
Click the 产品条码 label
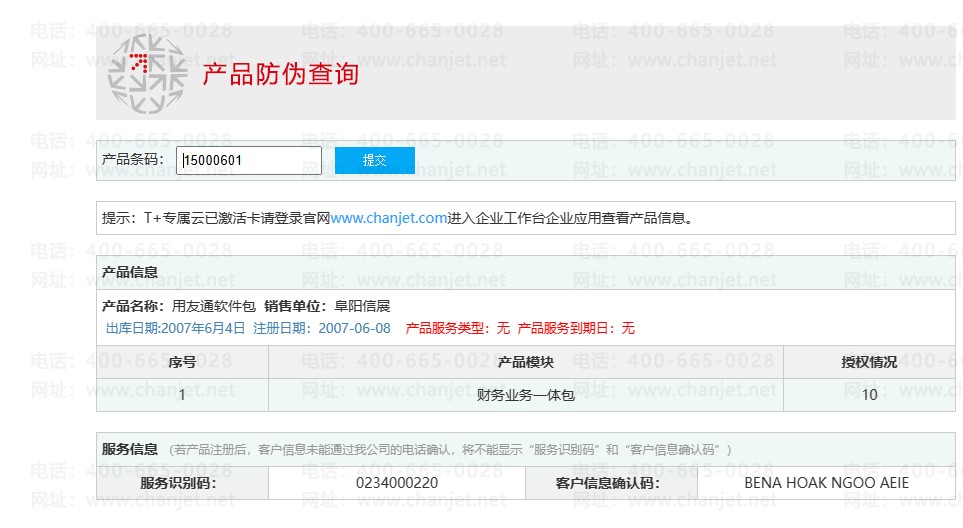(133, 160)
